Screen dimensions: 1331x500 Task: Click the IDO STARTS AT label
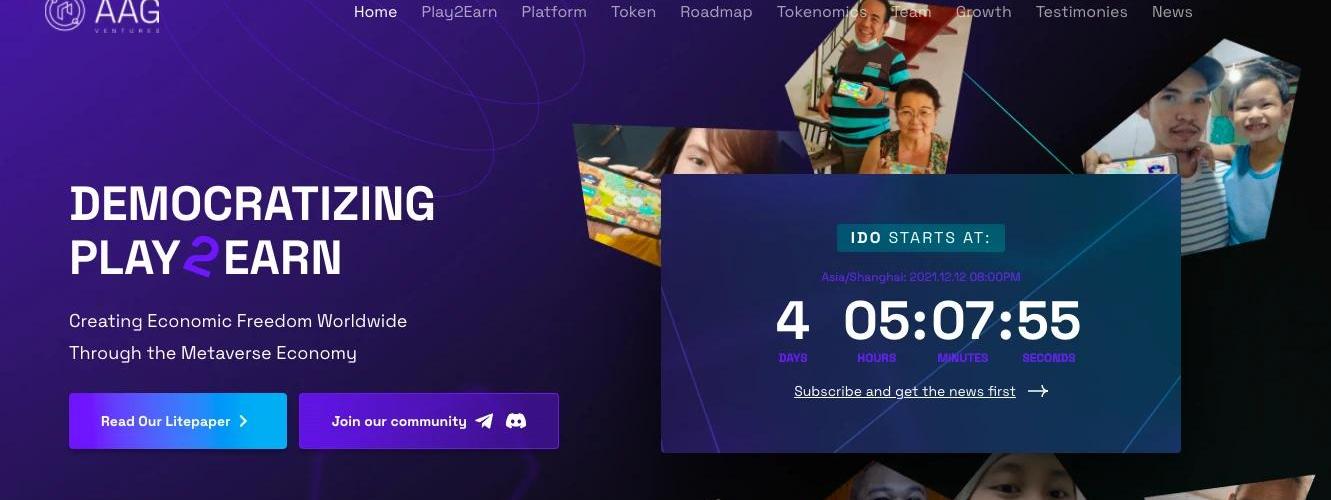921,238
